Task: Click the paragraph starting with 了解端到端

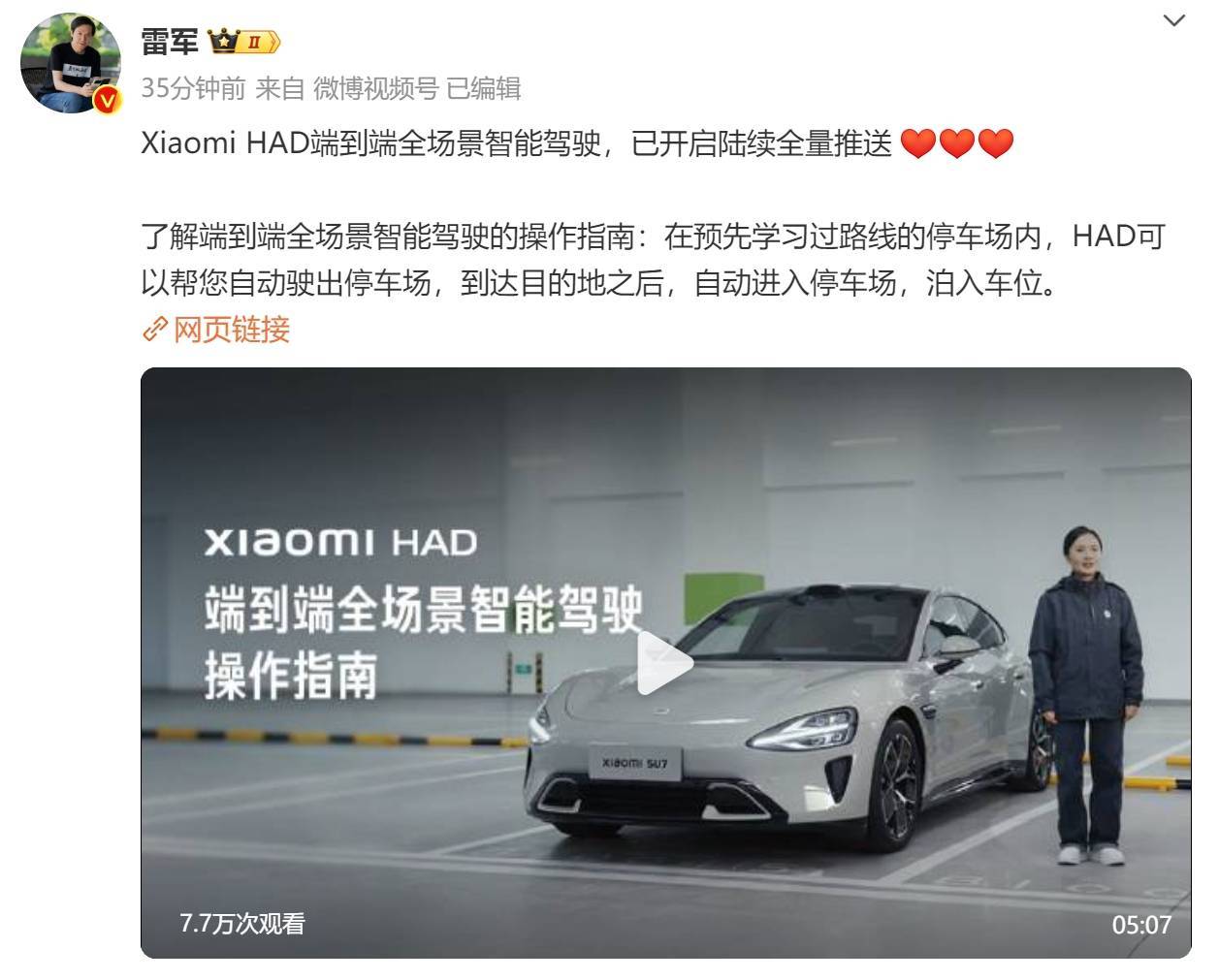Action: pos(653,260)
